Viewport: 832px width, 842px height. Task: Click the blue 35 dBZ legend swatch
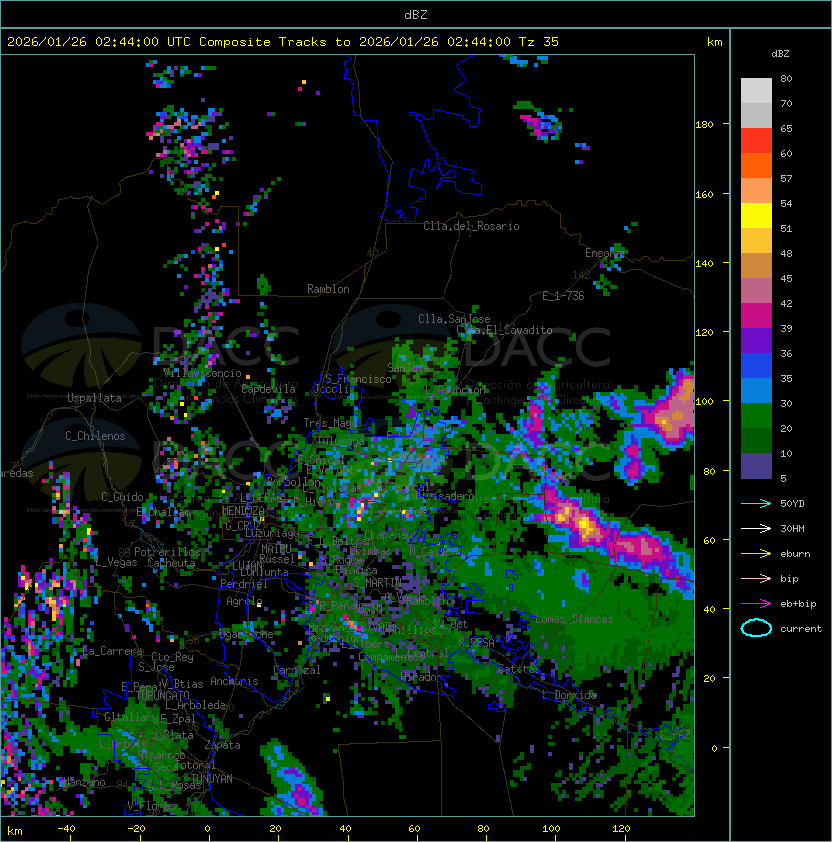coord(756,366)
